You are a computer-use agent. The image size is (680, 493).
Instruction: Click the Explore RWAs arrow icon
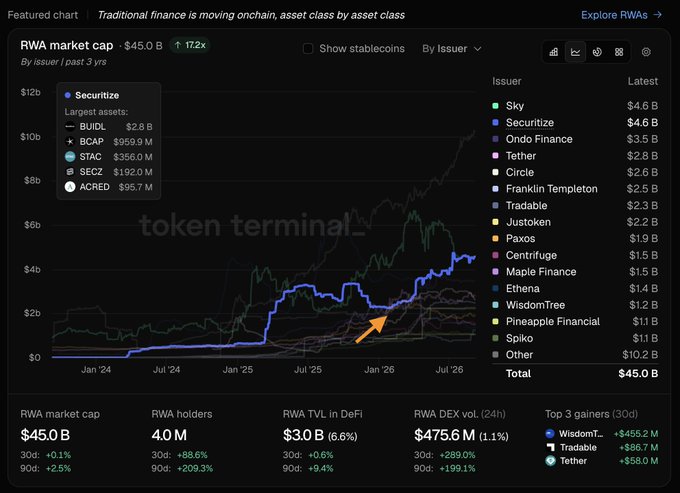[658, 15]
